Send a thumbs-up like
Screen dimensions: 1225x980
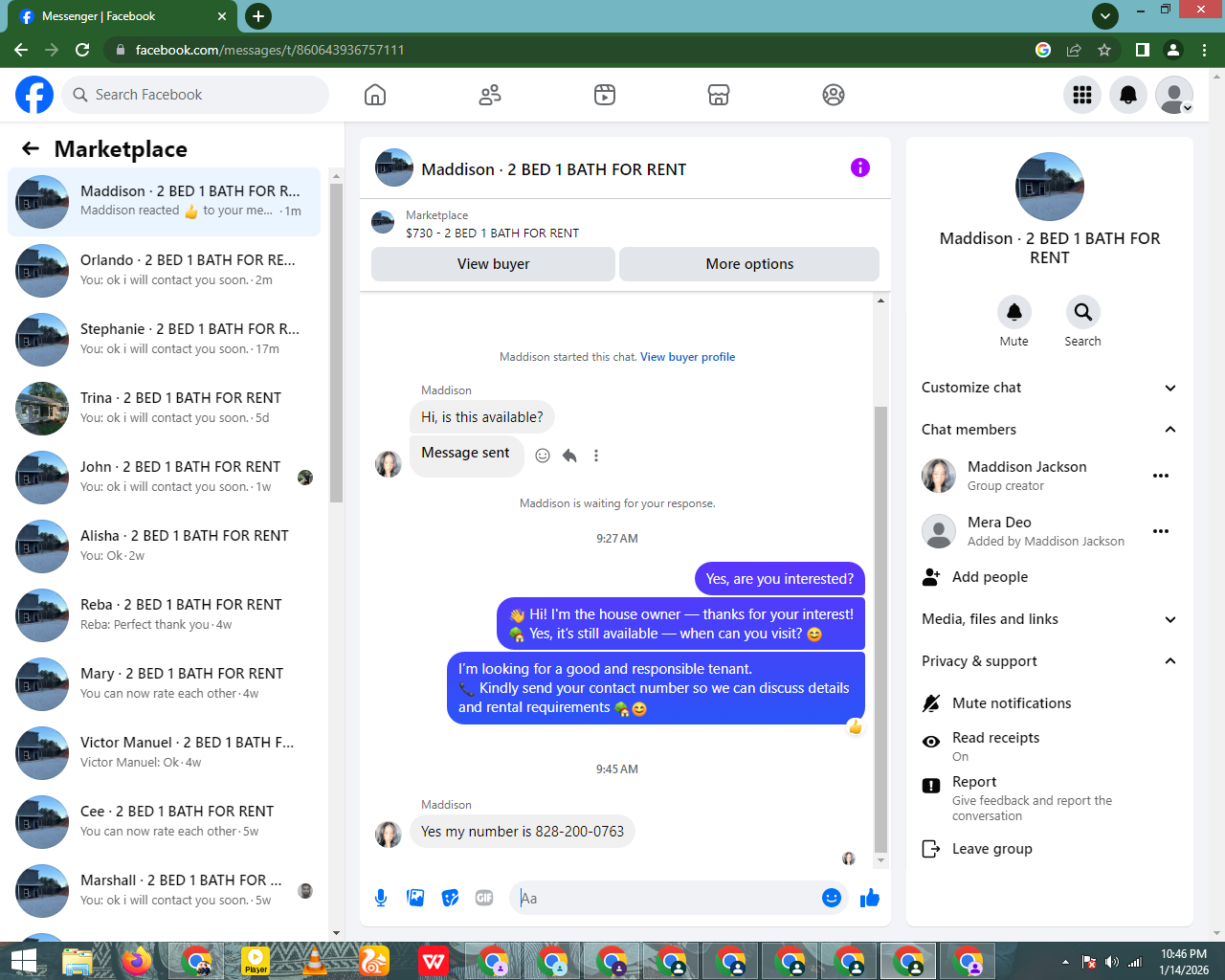tap(870, 898)
